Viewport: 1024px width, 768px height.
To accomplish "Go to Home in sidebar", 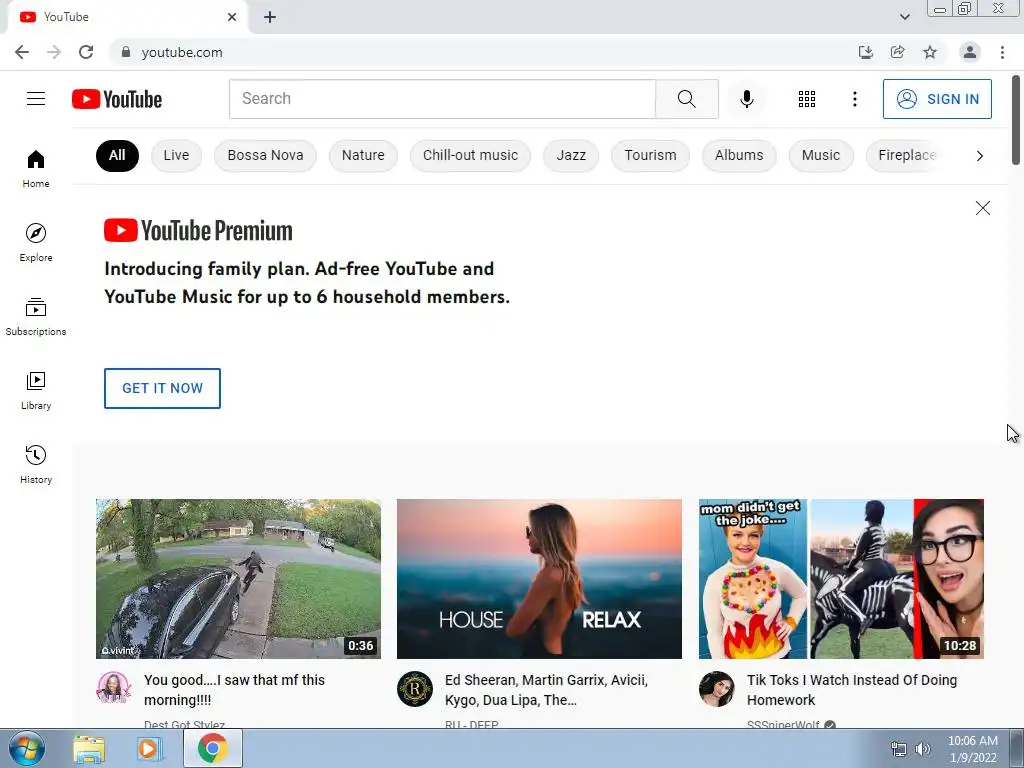I will [x=36, y=168].
